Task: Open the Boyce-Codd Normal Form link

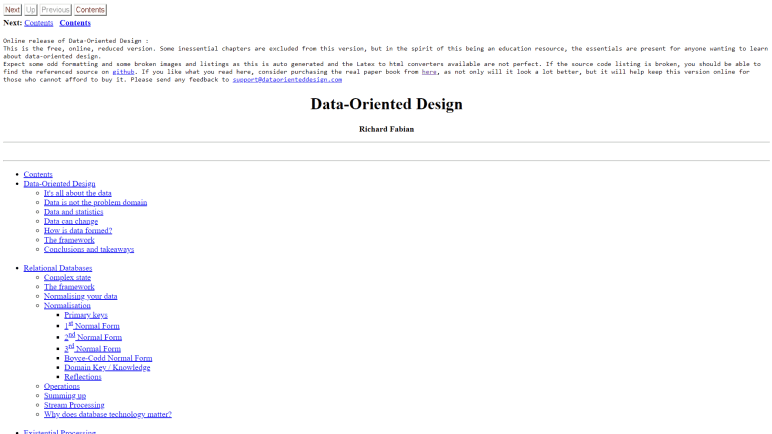Action: point(108,358)
